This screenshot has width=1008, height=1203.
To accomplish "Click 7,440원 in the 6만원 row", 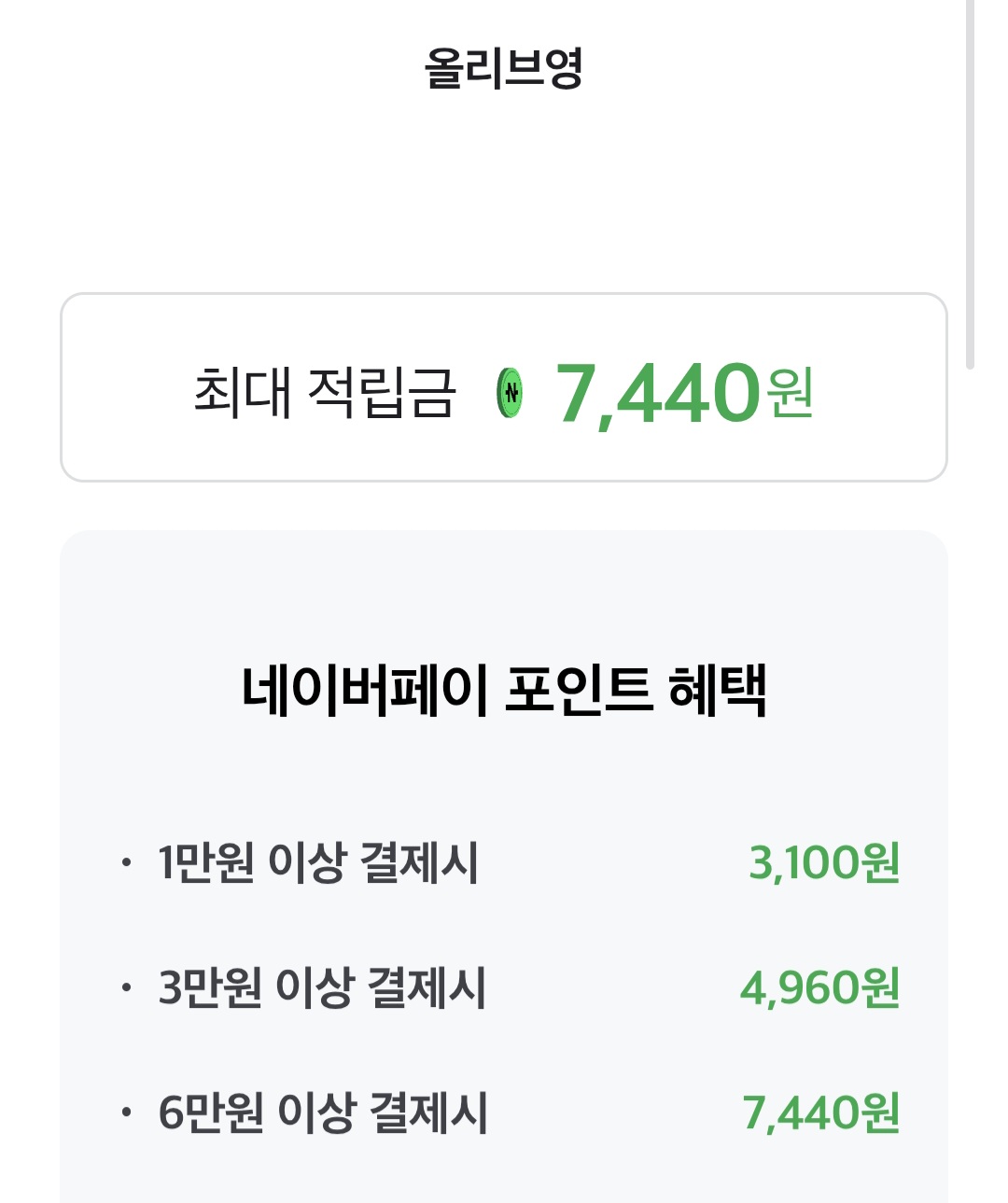I will click(820, 1112).
